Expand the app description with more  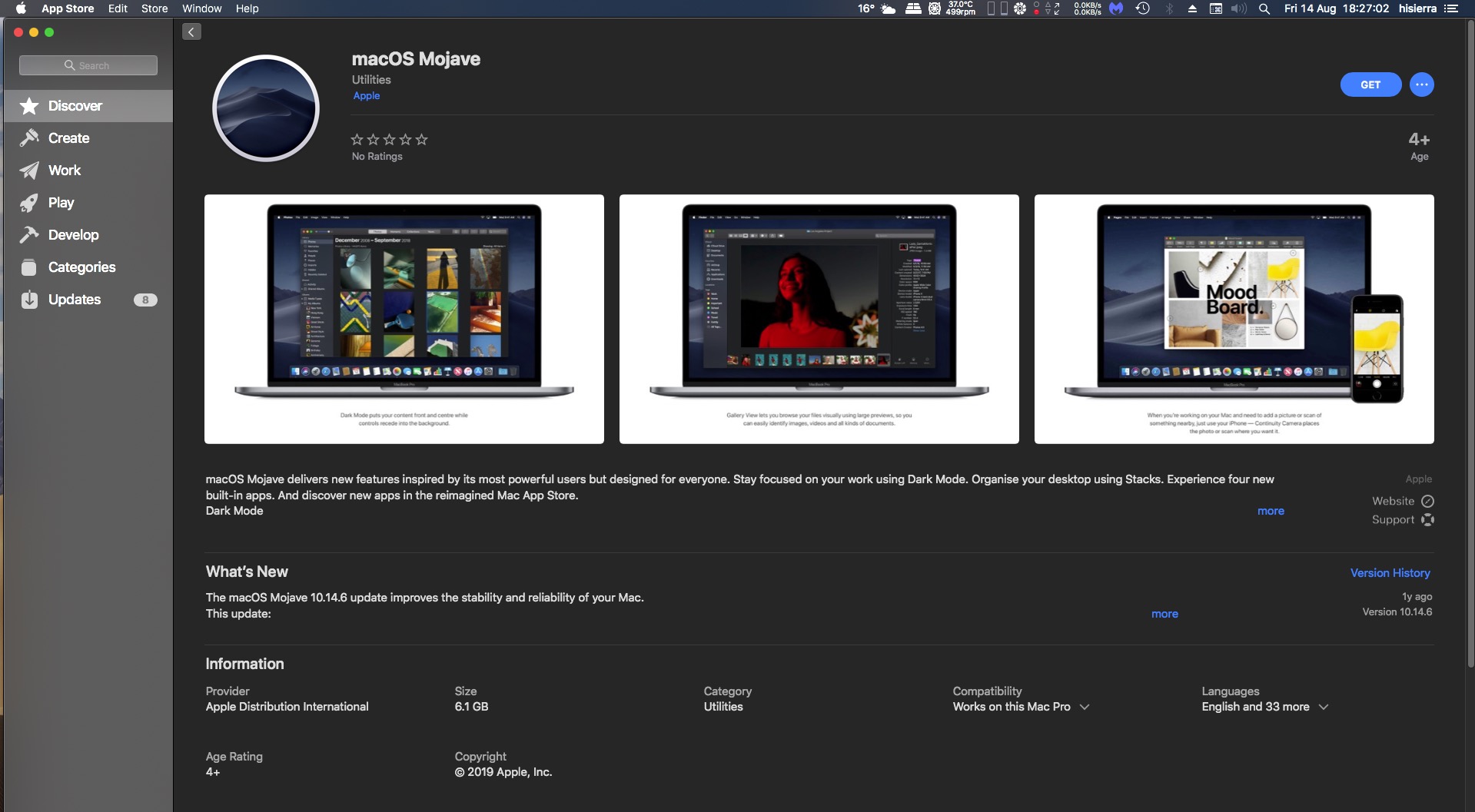(1270, 511)
